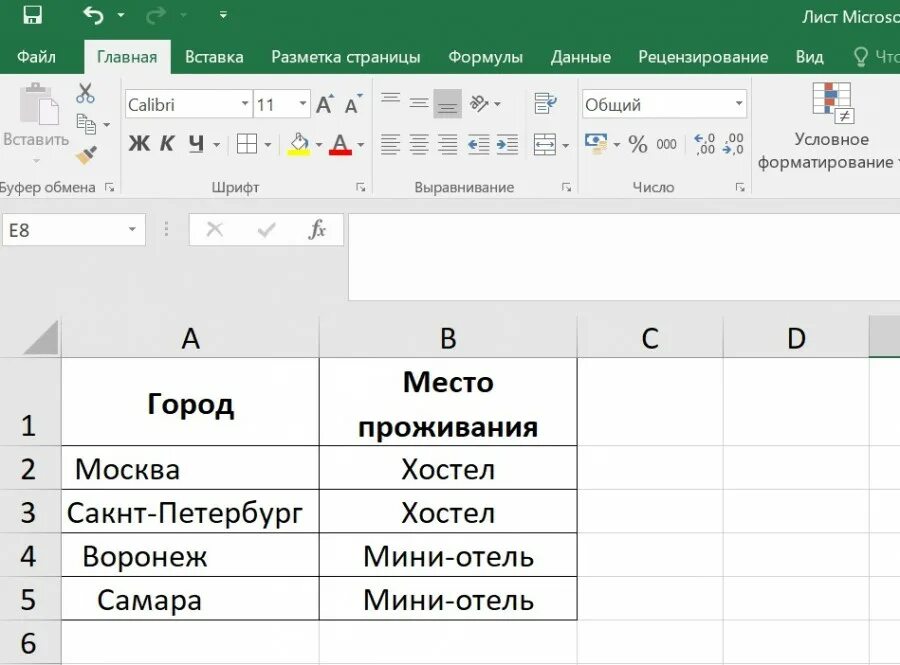Open the Customize Quick Access Toolbar dropdown
The height and width of the screenshot is (665, 900).
click(223, 15)
